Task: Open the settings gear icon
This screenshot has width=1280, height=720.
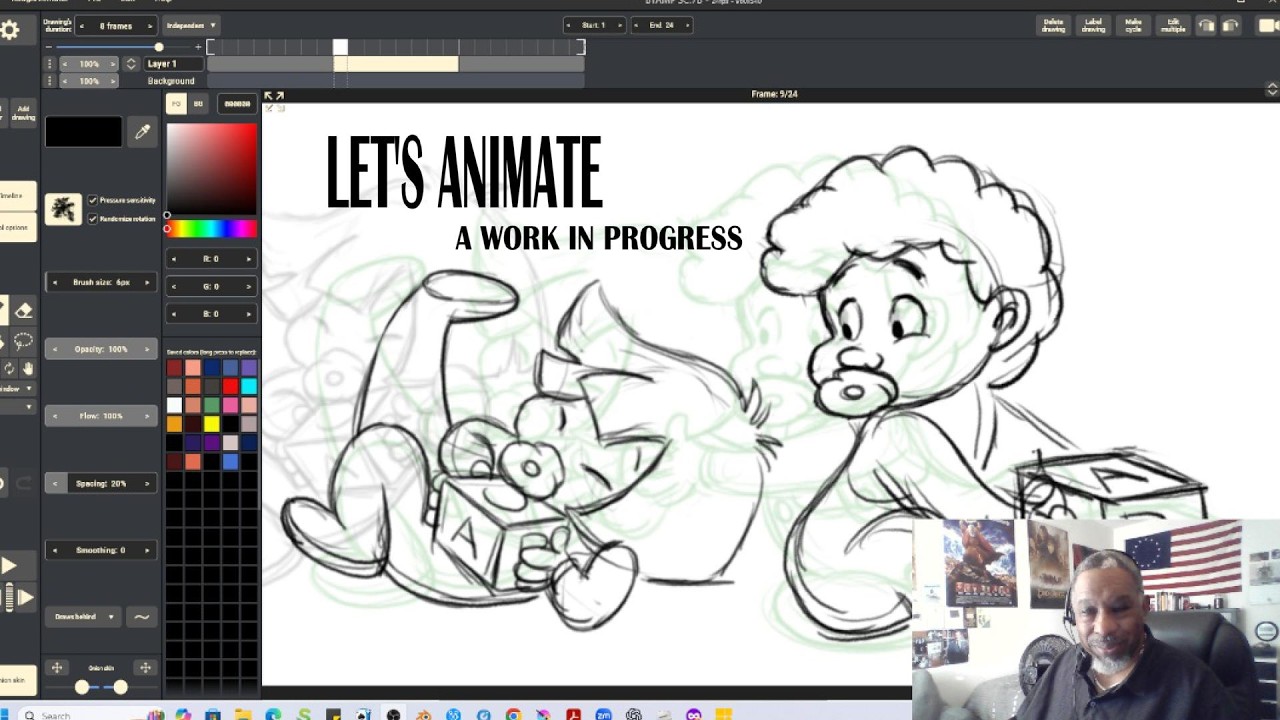Action: point(10,30)
